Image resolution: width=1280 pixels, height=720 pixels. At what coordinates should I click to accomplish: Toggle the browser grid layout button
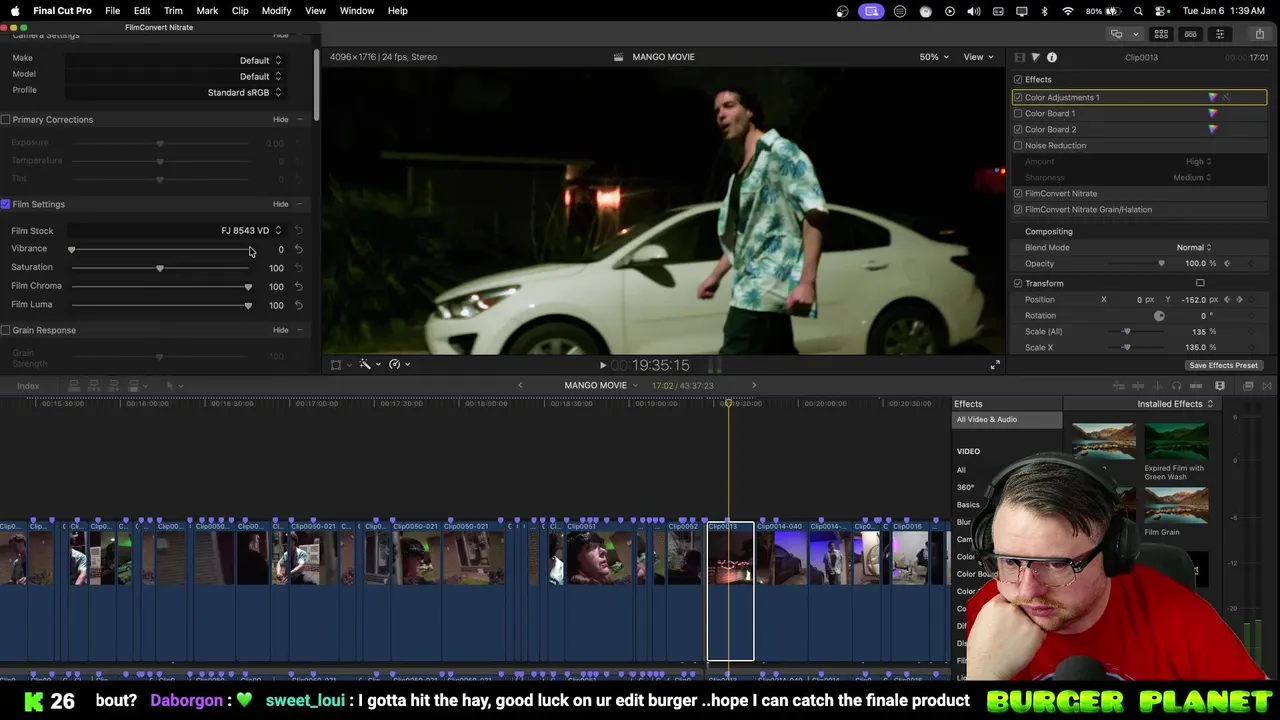coord(1161,34)
